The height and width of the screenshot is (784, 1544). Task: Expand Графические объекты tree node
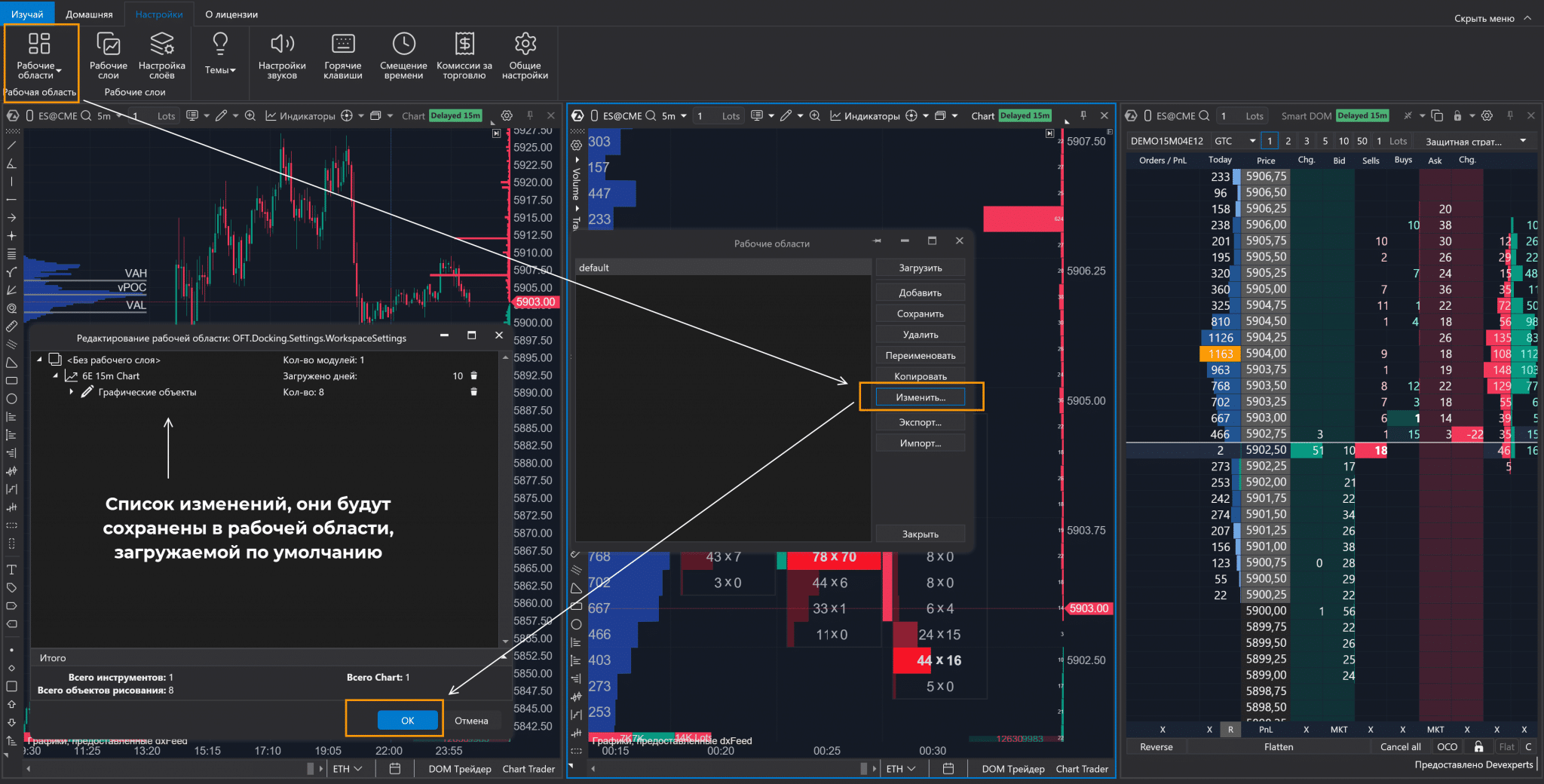(x=72, y=392)
